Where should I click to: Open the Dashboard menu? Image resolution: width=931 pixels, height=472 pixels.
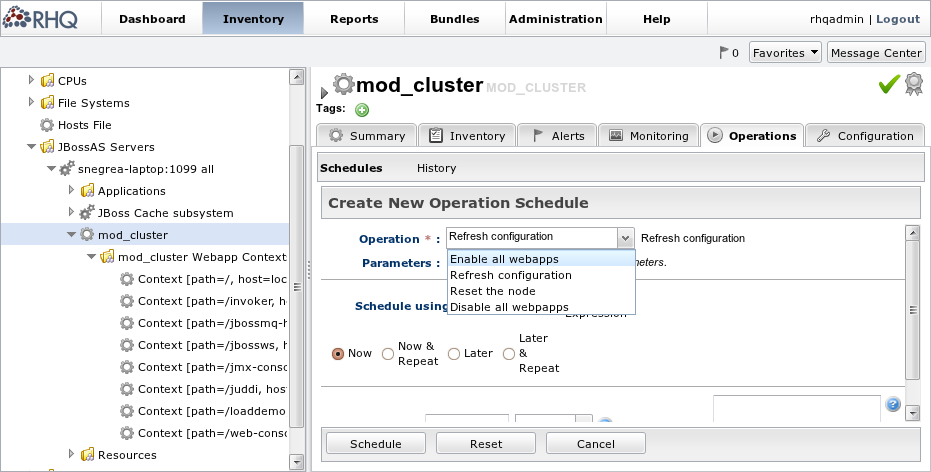click(152, 18)
